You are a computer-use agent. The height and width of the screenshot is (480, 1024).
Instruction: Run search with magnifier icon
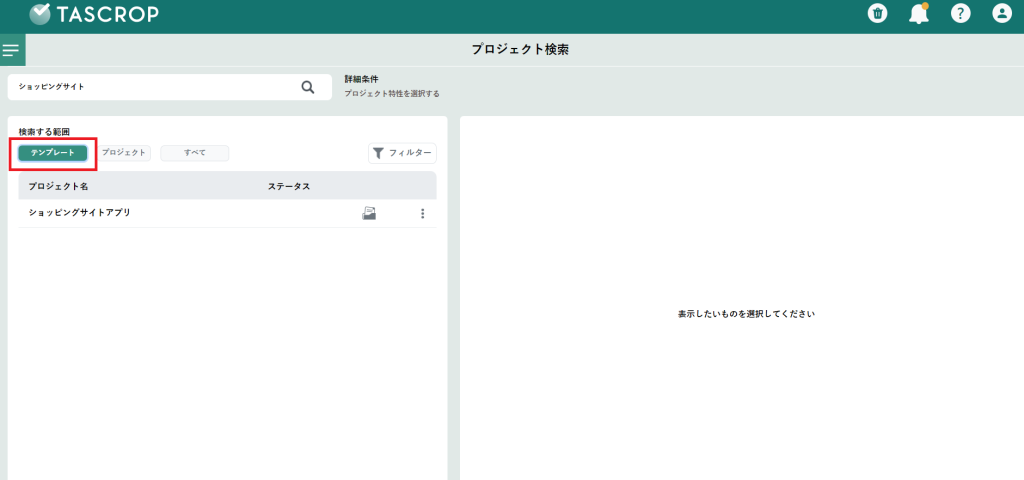click(x=308, y=87)
